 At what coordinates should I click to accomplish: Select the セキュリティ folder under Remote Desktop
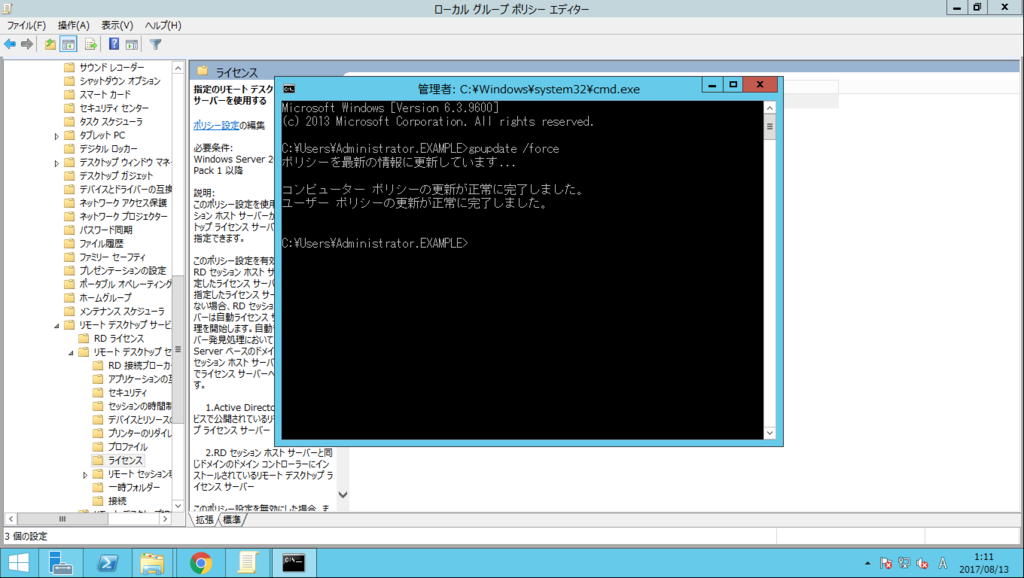click(127, 393)
